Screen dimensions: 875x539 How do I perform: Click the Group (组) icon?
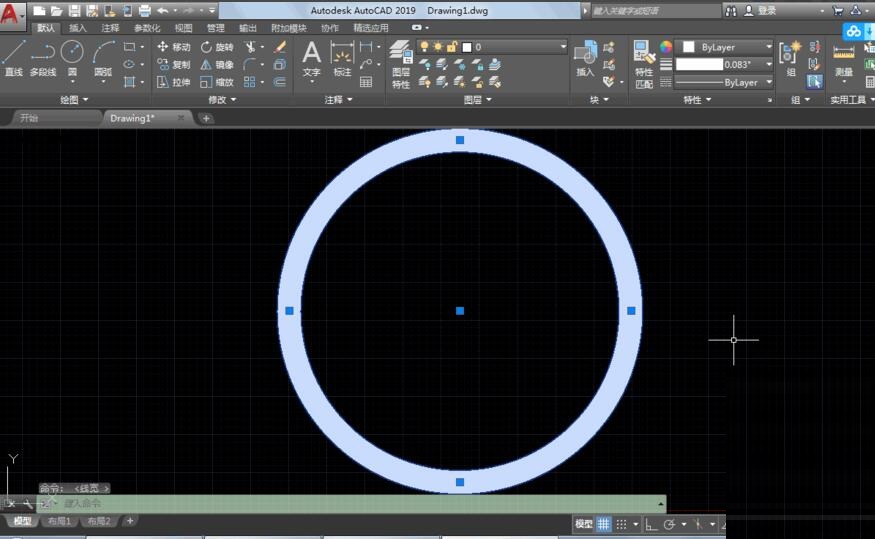coord(790,58)
